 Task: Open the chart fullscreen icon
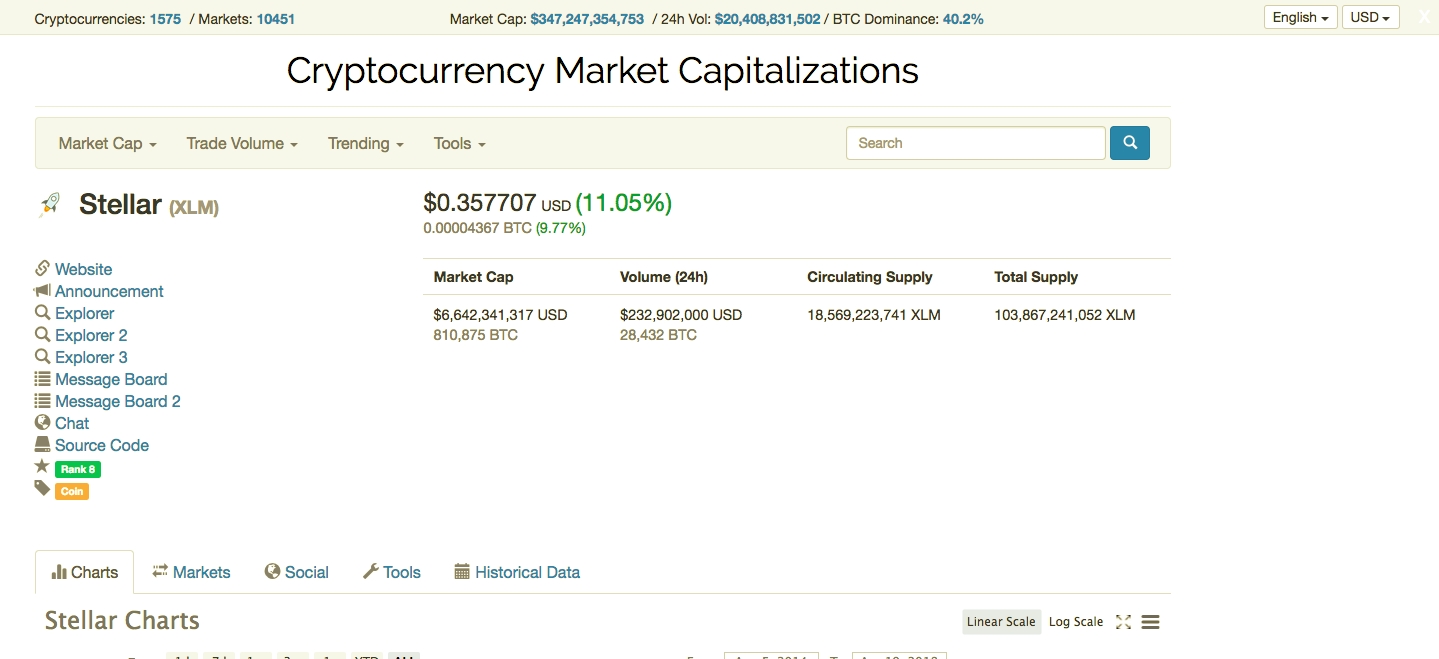coord(1123,622)
